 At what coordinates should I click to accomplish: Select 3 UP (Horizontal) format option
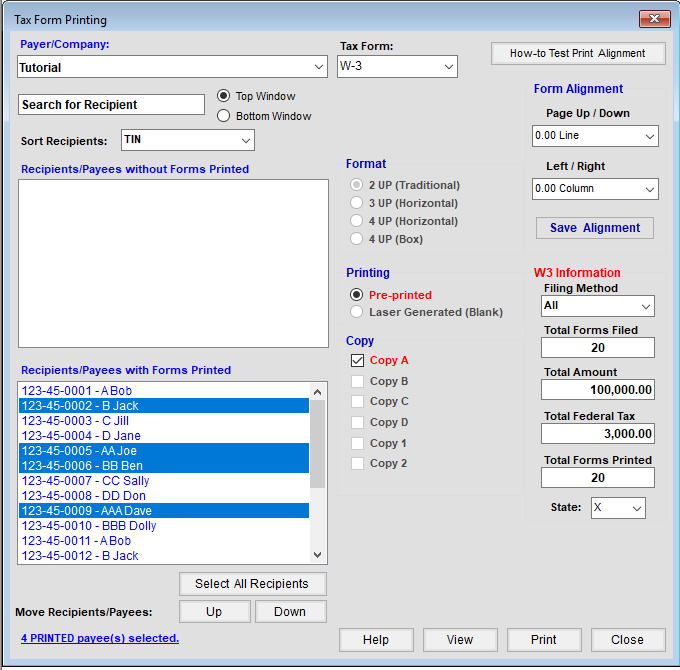(356, 203)
